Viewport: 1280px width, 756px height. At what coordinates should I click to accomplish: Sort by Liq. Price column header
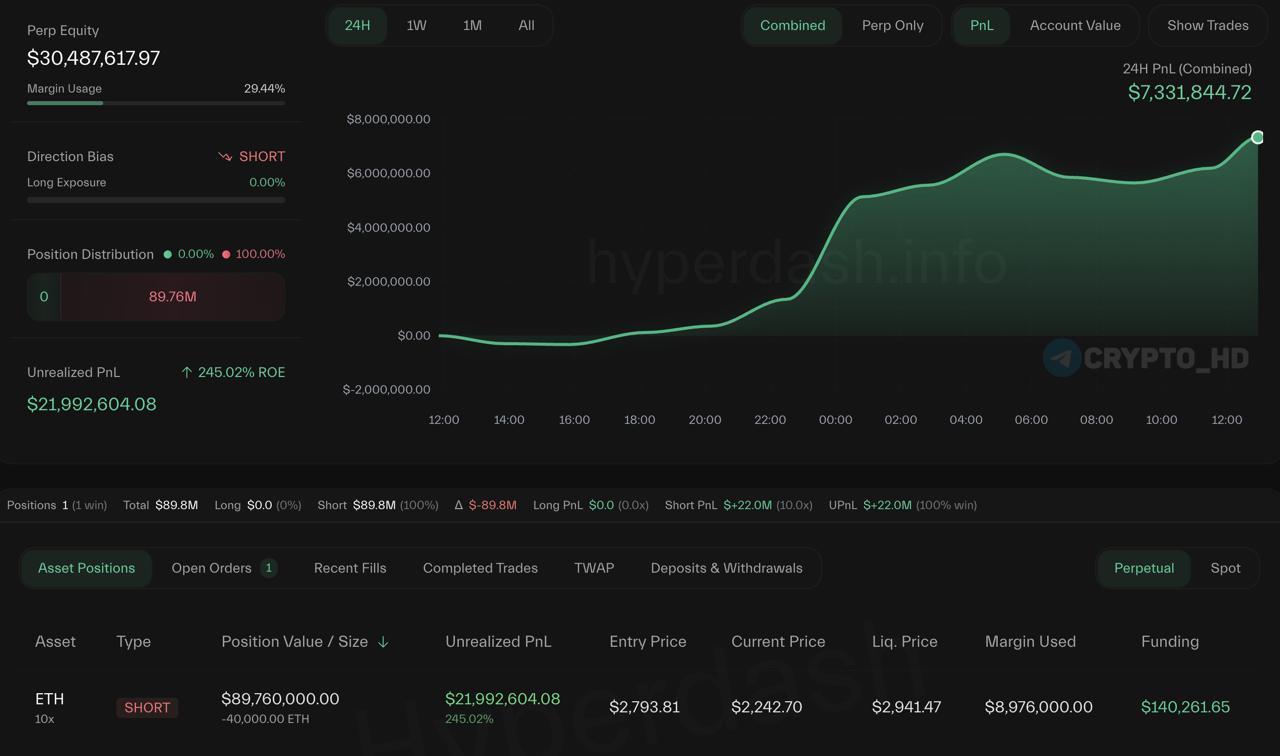coord(905,642)
